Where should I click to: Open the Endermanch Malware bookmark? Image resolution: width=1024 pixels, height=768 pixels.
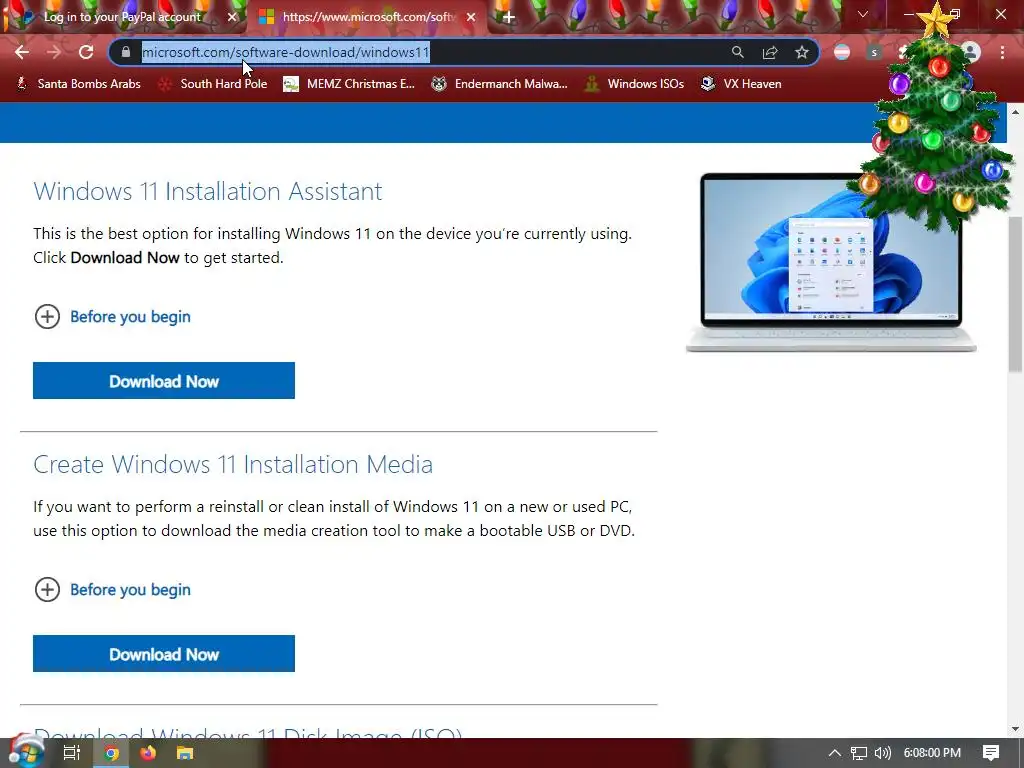(x=500, y=84)
